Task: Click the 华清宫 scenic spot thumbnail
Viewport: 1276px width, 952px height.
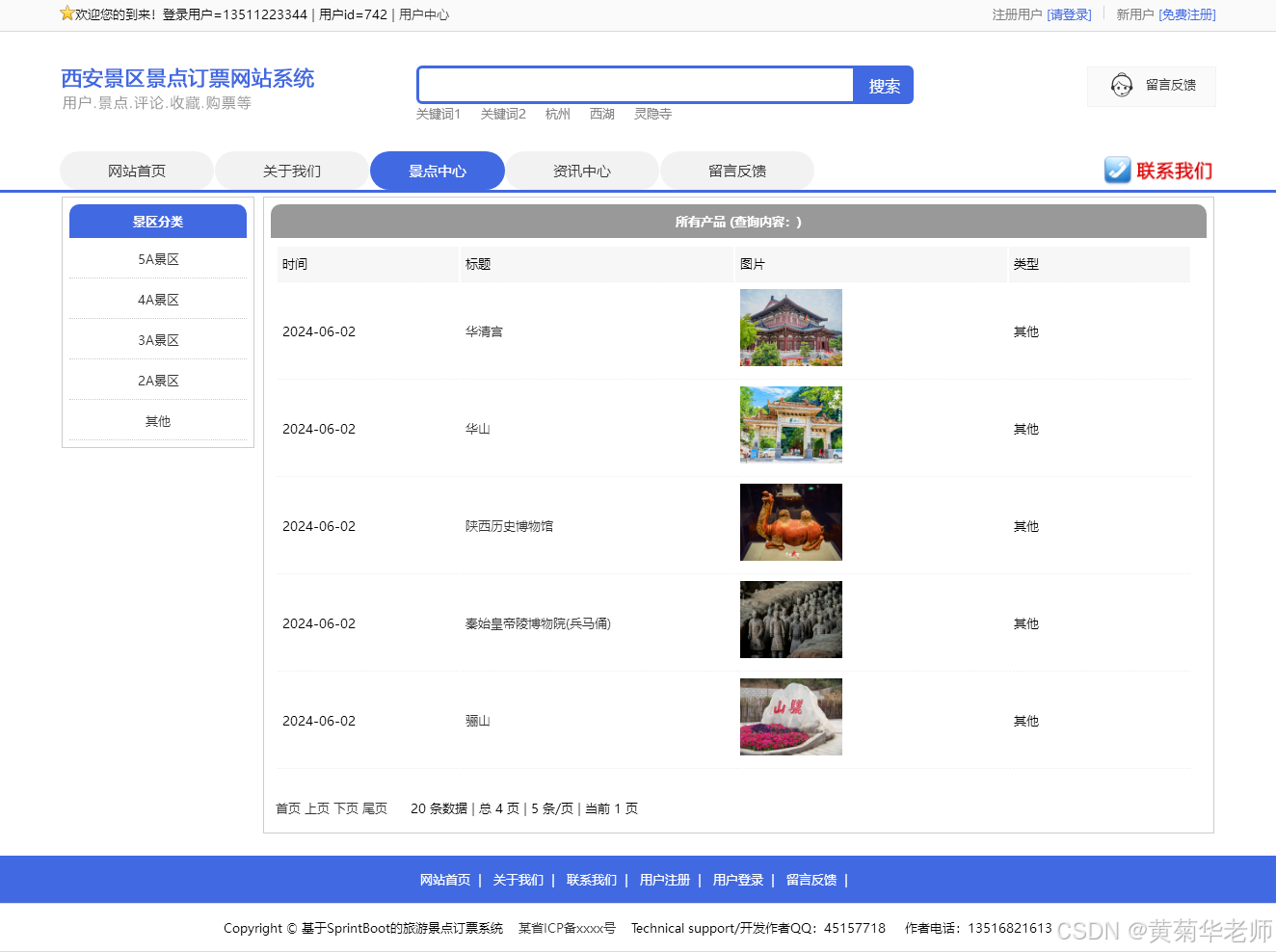Action: [x=790, y=328]
